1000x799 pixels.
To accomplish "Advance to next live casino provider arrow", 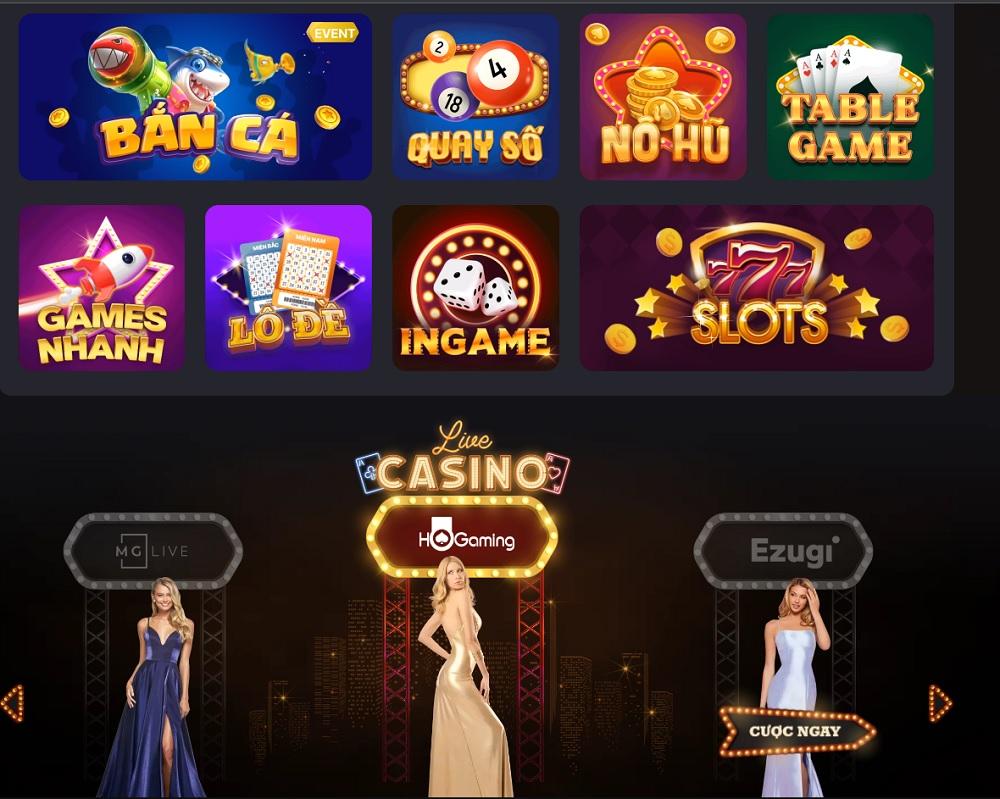I will 940,703.
